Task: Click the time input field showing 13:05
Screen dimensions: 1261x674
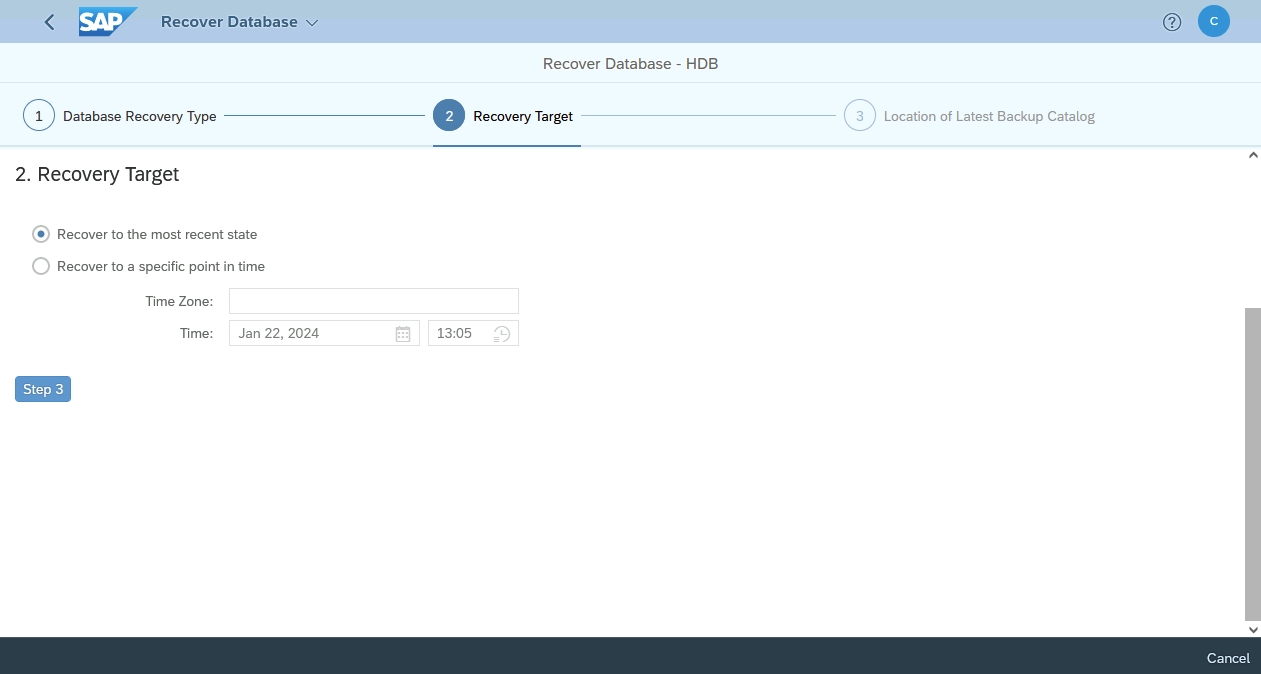Action: pos(458,334)
